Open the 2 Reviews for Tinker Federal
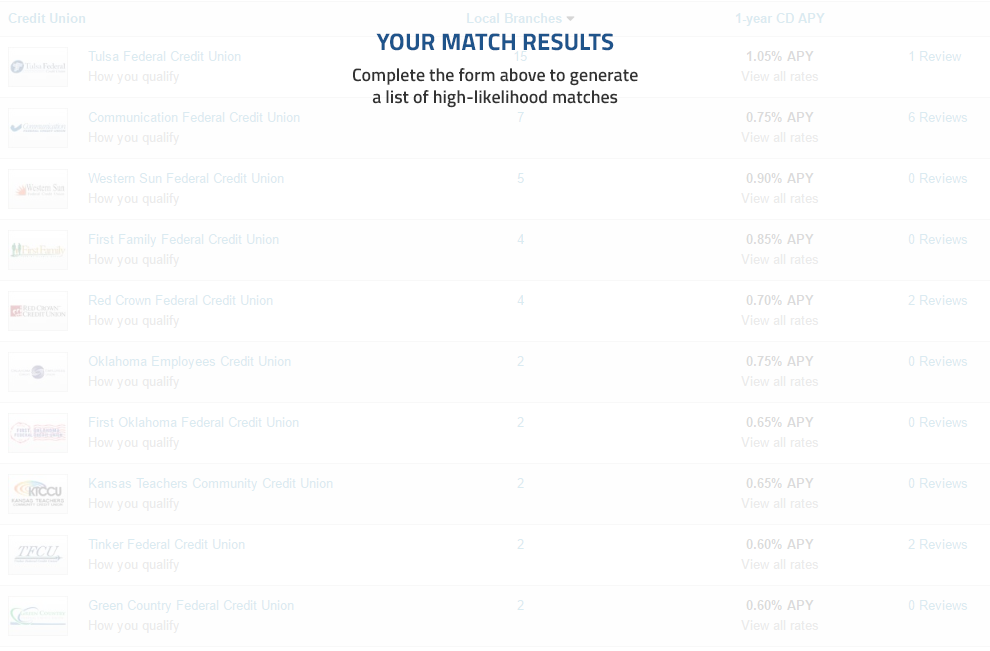The width and height of the screenshot is (990, 651). (938, 544)
